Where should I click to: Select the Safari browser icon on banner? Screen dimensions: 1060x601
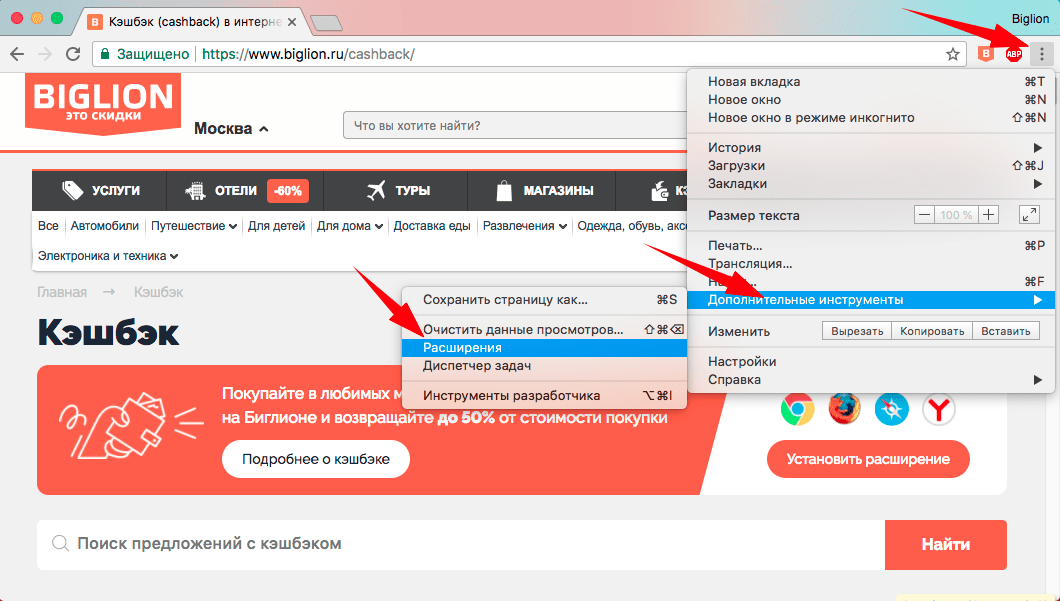coord(891,409)
